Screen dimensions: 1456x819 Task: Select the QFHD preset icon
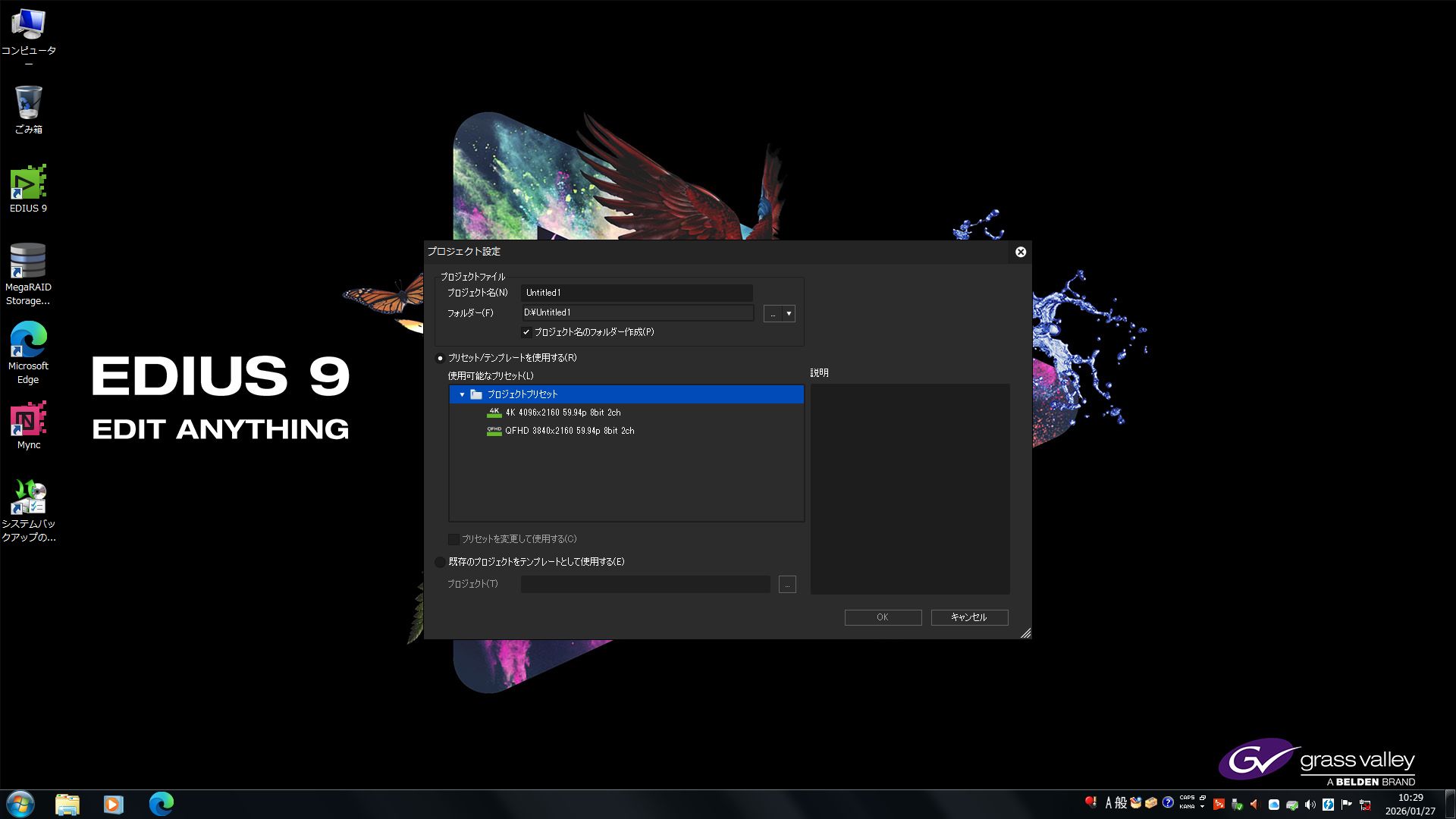point(494,431)
